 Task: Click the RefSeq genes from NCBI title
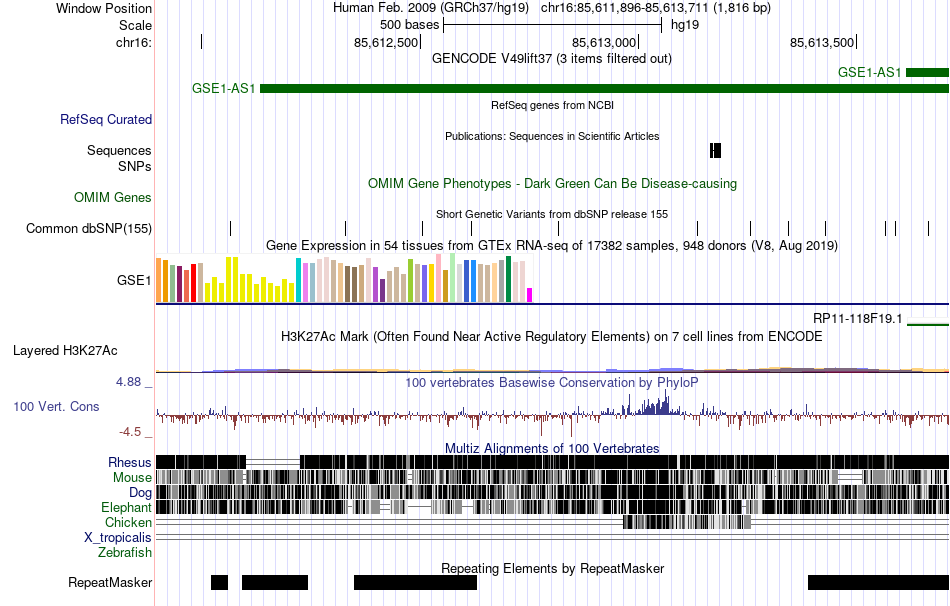coord(552,105)
